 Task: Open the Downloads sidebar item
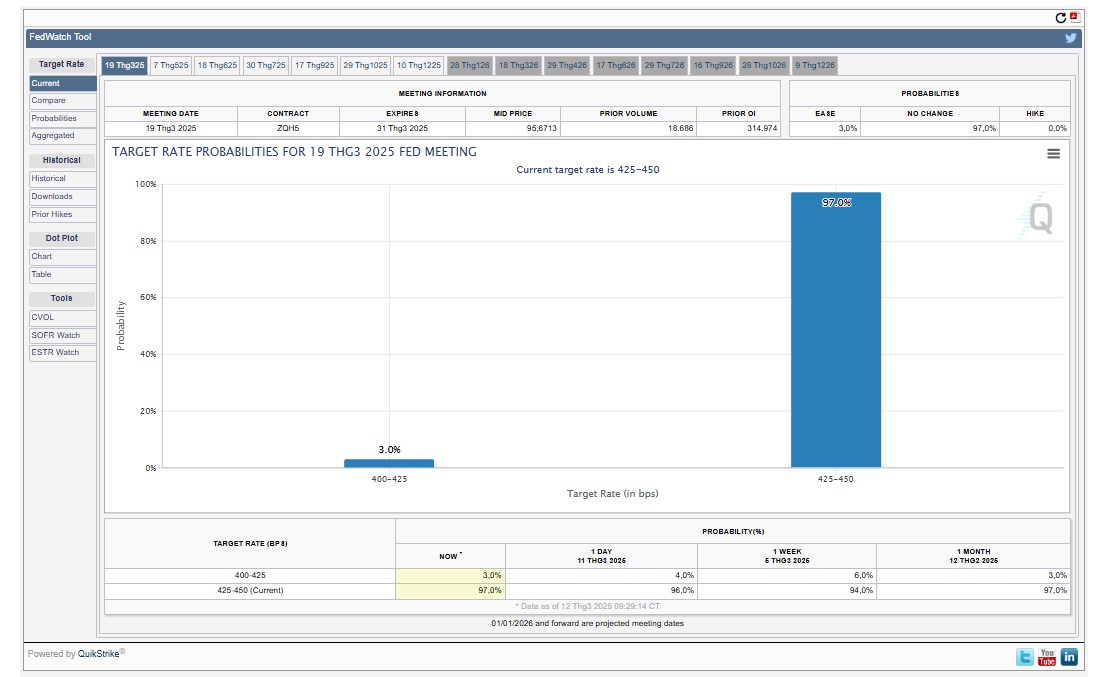point(63,196)
